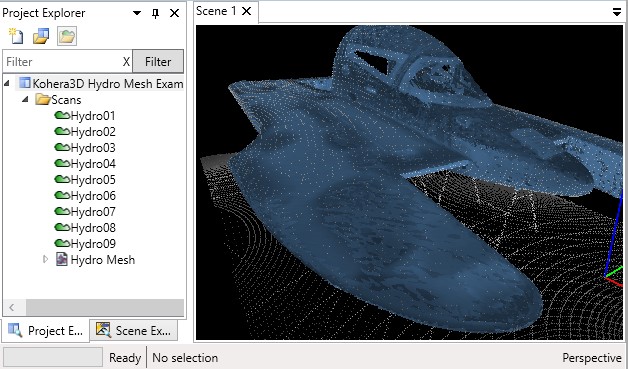Screen dimensions: 628x369
Task: Click the Scans folder icon
Action: [x=42, y=99]
